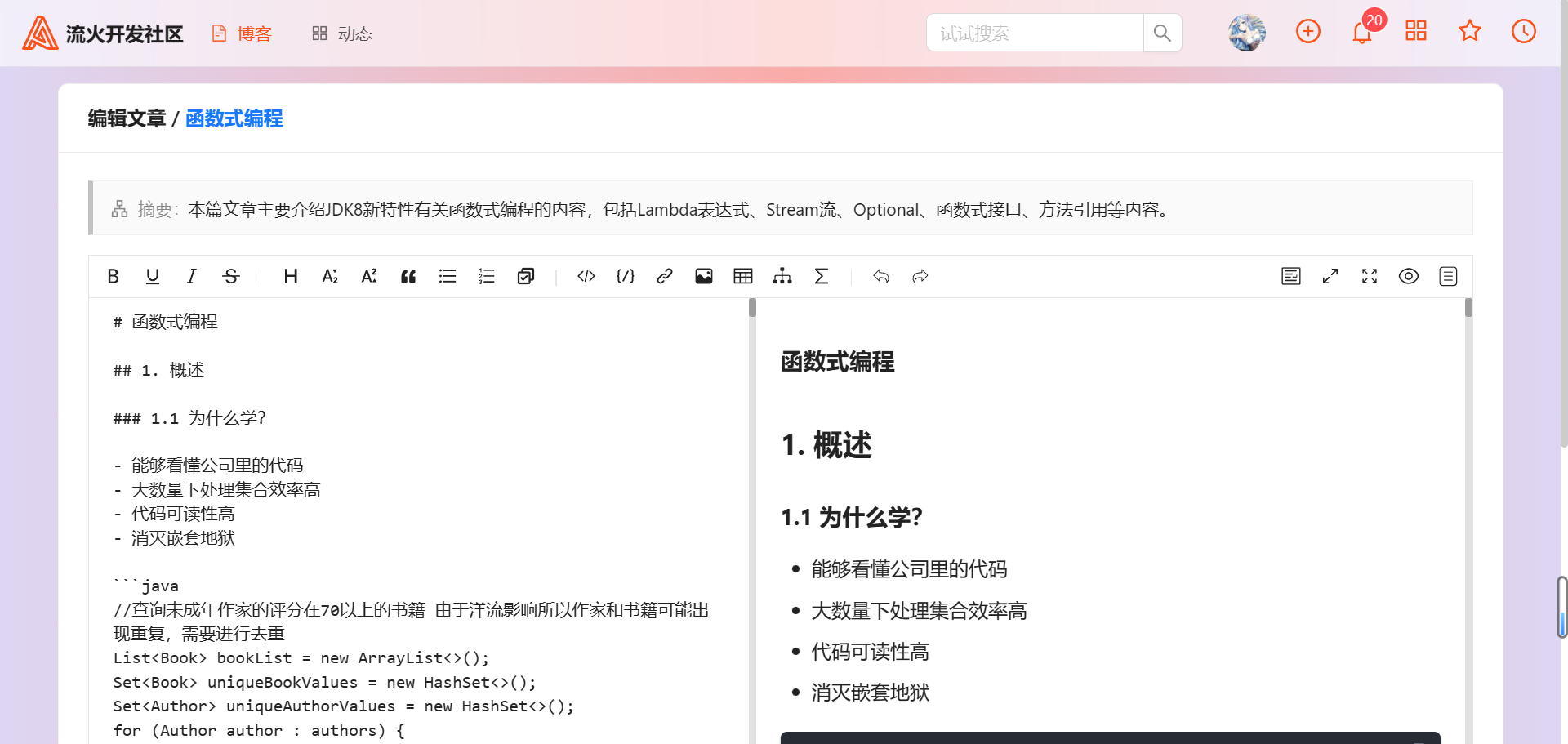Click preview heading '1. 概述'
The width and height of the screenshot is (1568, 744).
(826, 445)
